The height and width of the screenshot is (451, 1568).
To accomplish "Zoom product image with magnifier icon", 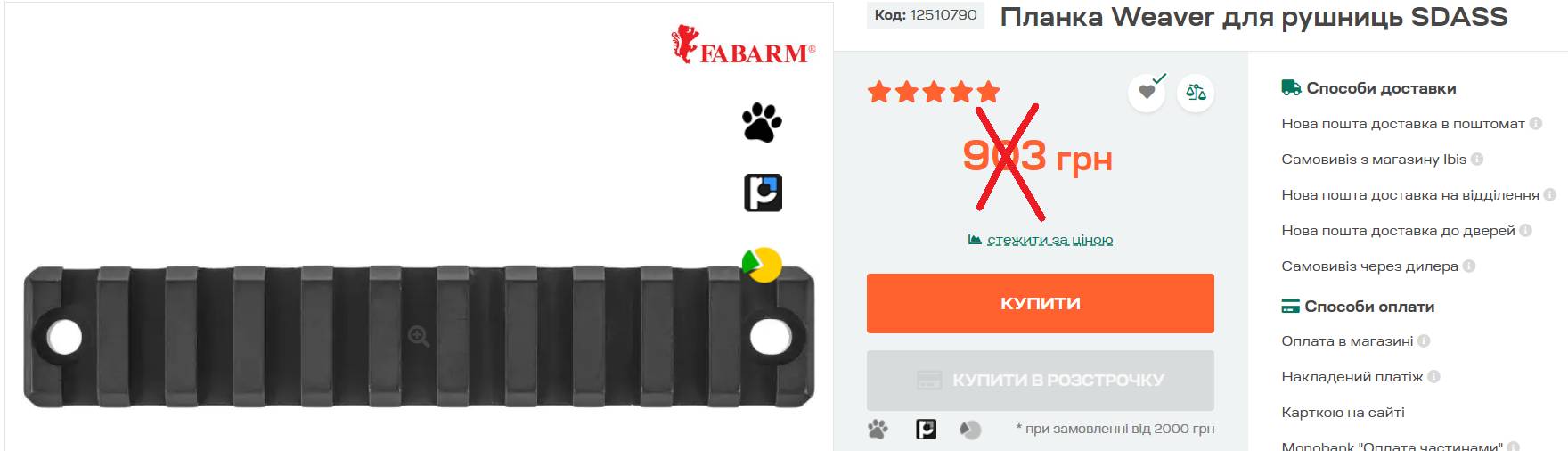I will click(x=419, y=336).
